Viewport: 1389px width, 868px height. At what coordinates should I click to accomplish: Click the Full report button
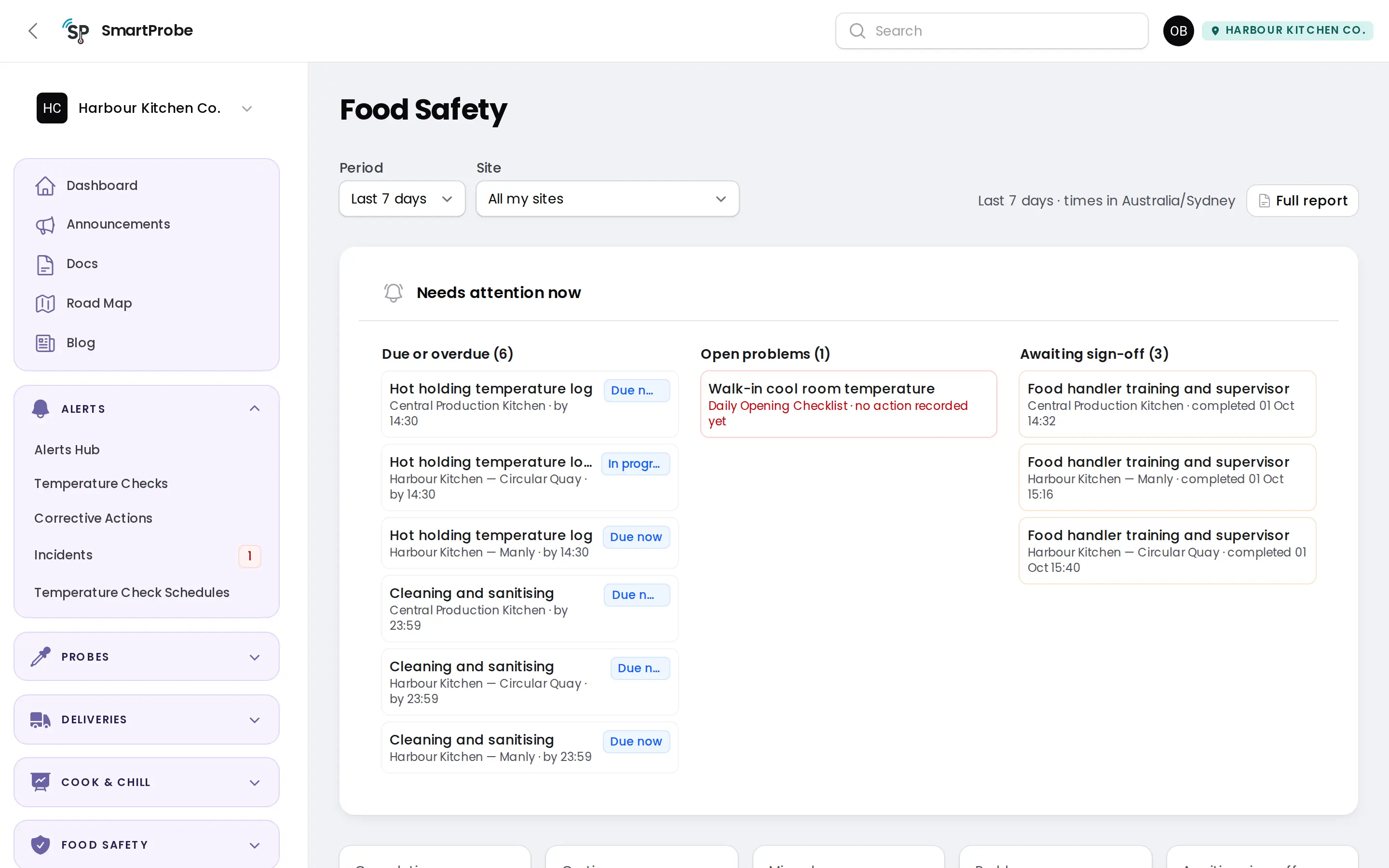(1302, 201)
